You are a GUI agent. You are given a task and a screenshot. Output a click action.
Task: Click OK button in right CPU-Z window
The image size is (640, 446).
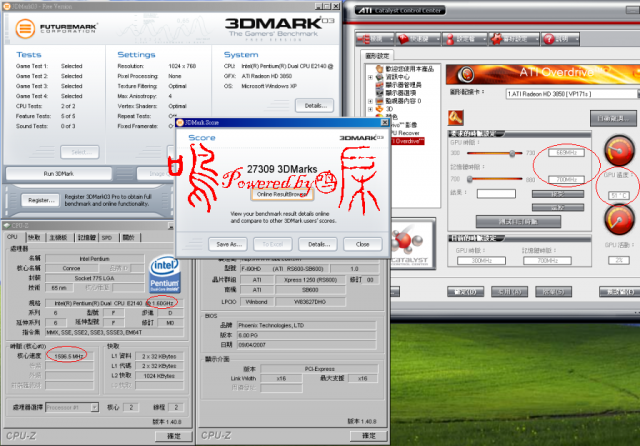pos(369,436)
